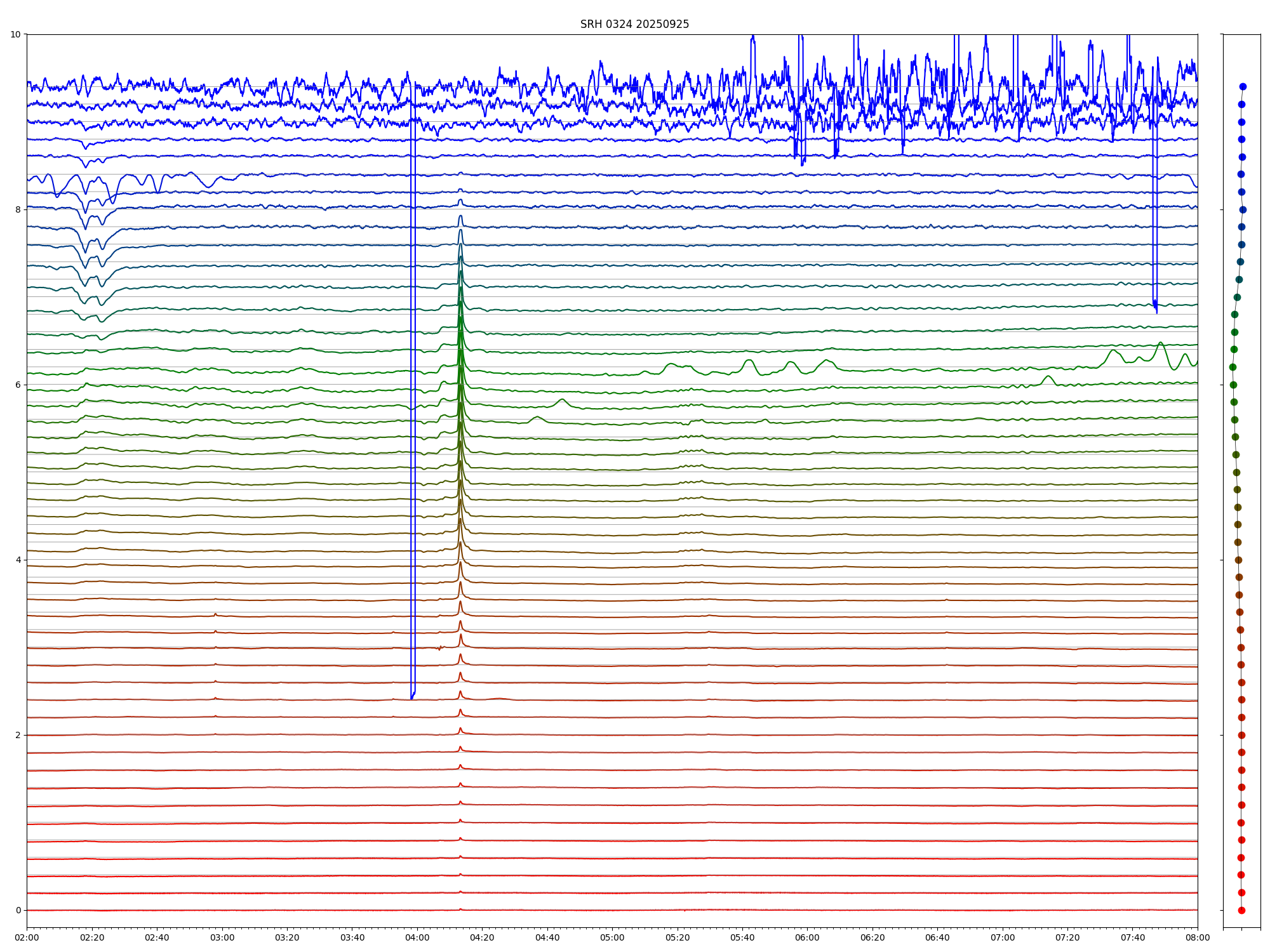
Task: Click the y-axis label 0
Action: (x=18, y=910)
